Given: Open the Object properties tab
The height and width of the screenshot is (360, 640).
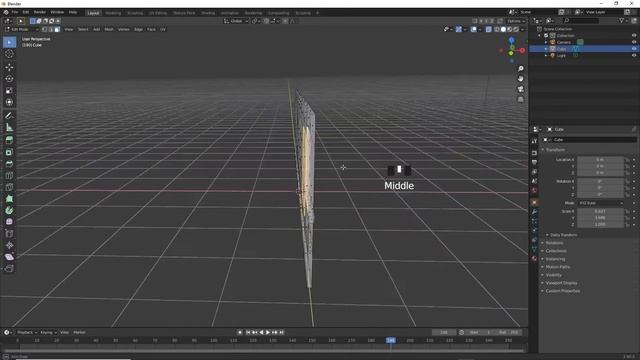Looking at the screenshot, I should [x=534, y=202].
